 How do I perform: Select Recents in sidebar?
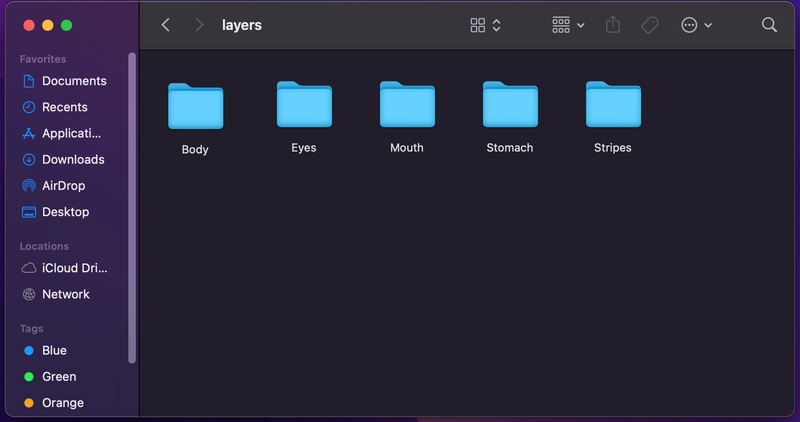pyautogui.click(x=55, y=107)
